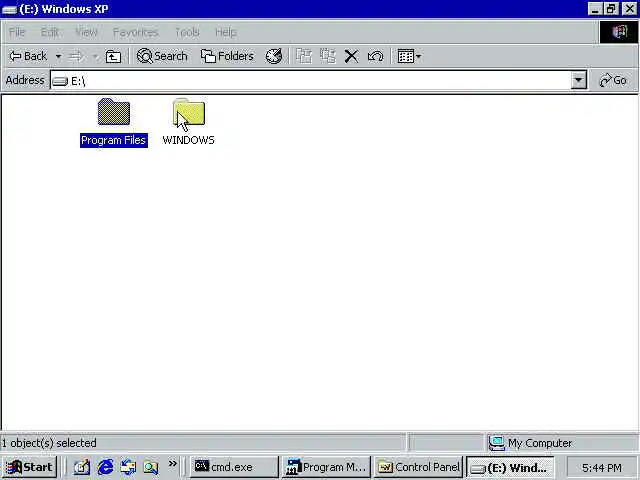Click the Windows logo throbber icon
The width and height of the screenshot is (640, 480).
[x=619, y=32]
